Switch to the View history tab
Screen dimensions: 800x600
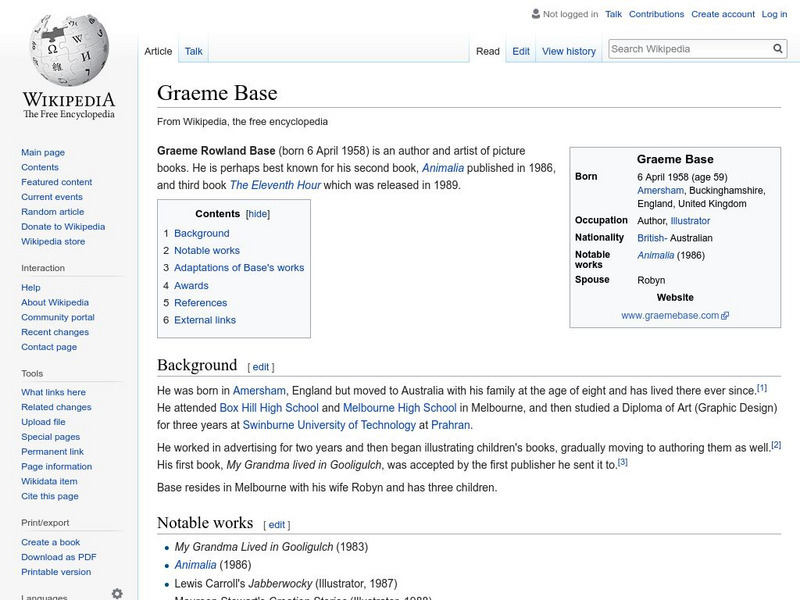[569, 51]
